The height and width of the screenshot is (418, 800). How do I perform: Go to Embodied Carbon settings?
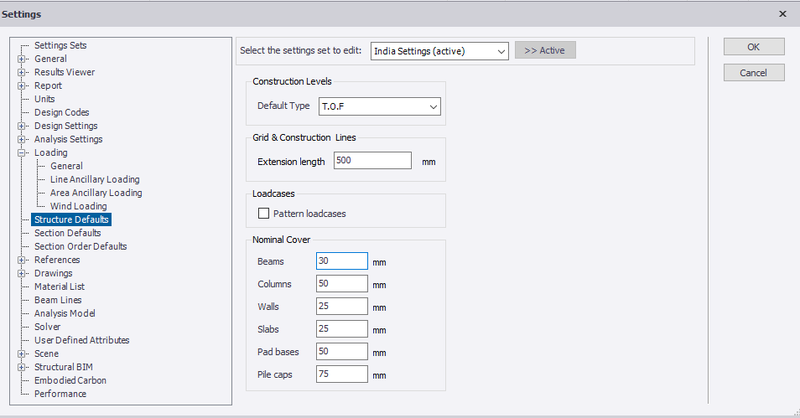[70, 380]
